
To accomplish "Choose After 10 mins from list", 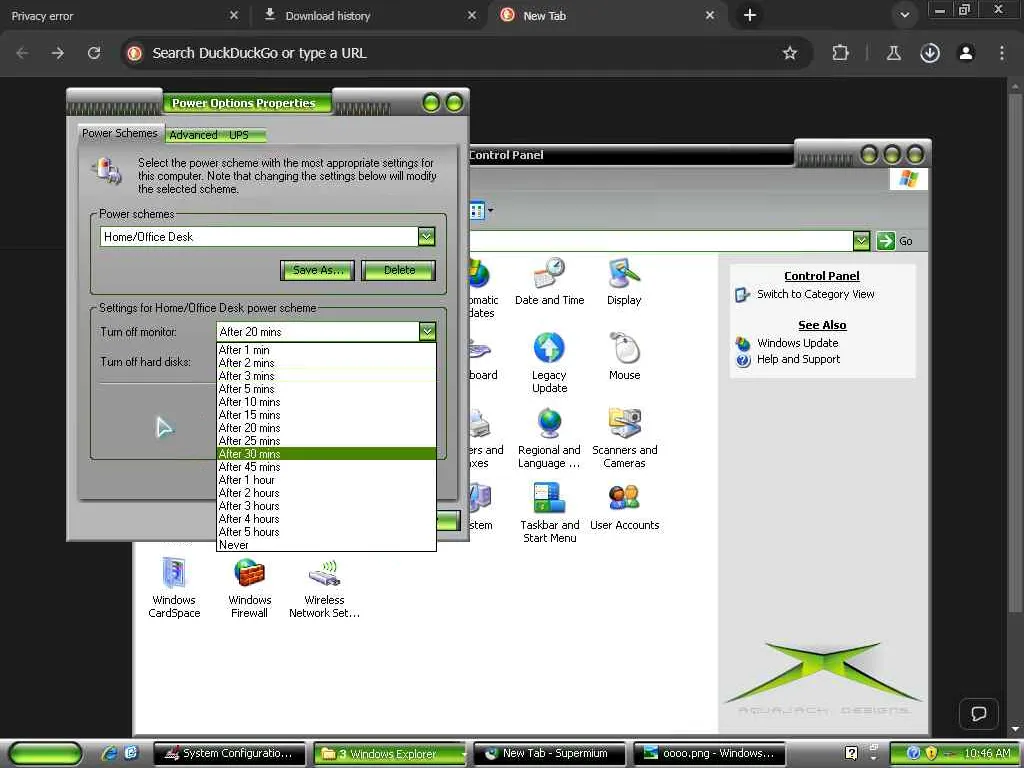I will click(x=326, y=402).
